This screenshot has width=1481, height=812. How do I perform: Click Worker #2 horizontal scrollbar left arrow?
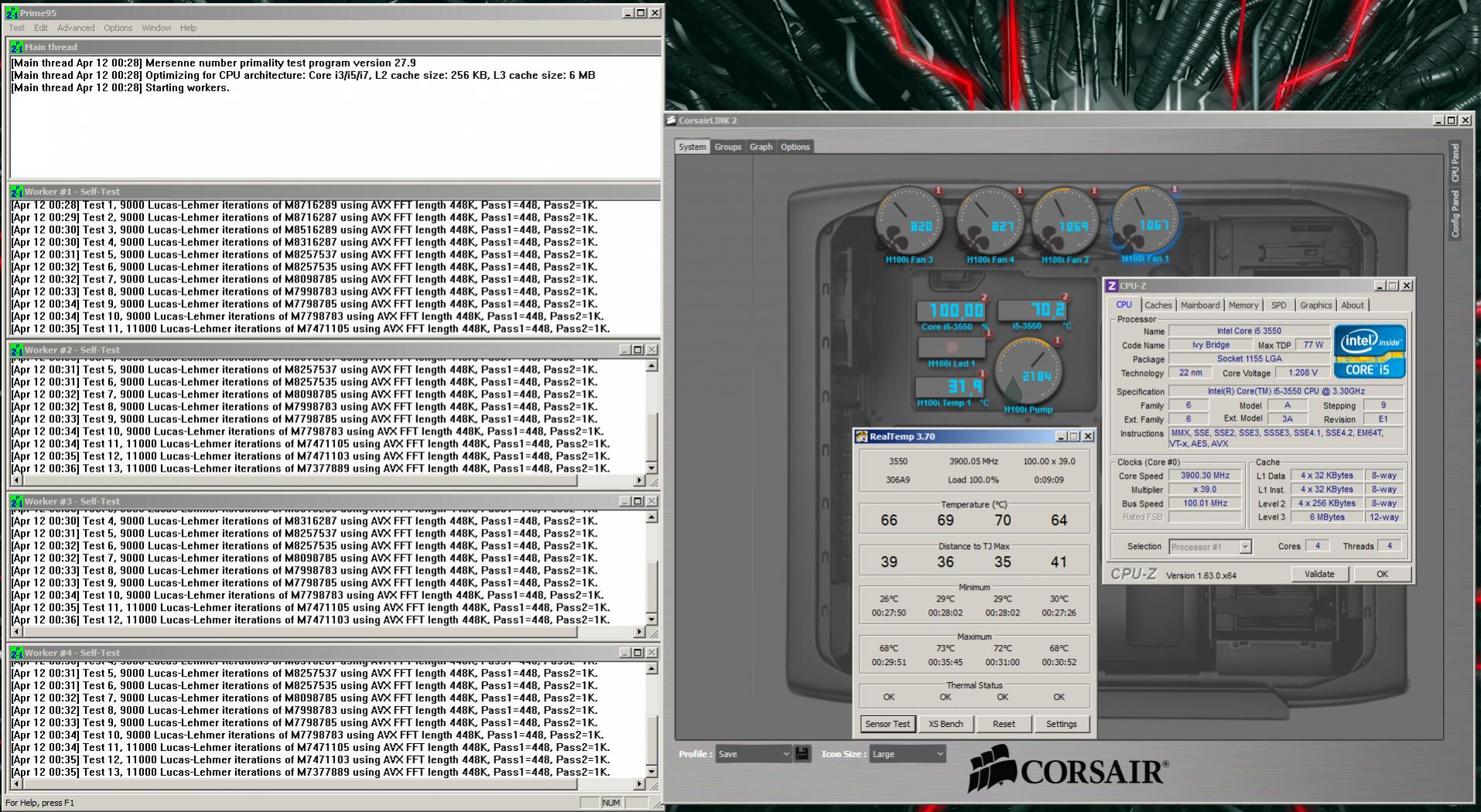15,480
